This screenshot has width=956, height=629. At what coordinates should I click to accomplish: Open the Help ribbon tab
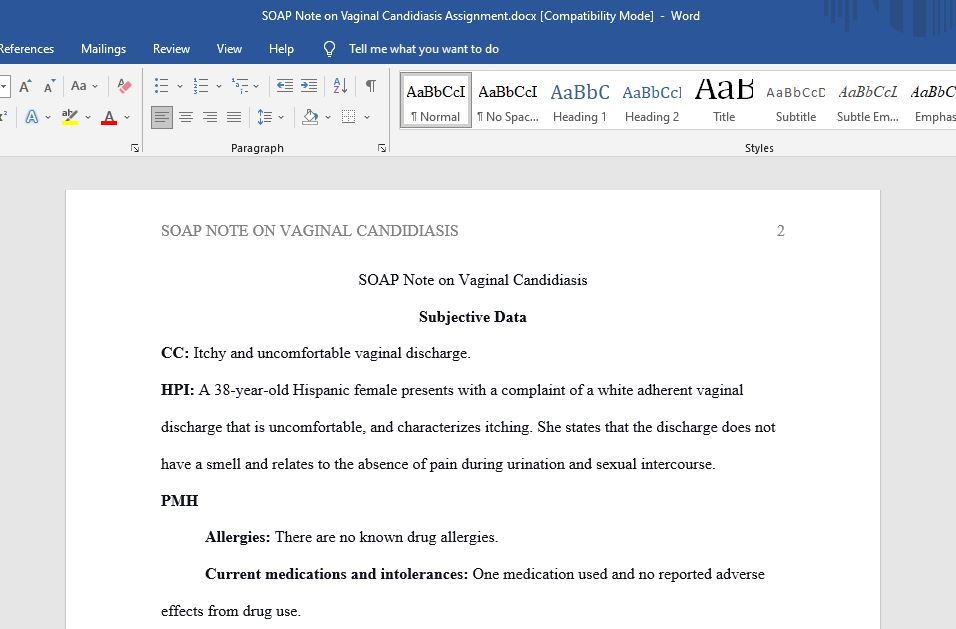(281, 49)
